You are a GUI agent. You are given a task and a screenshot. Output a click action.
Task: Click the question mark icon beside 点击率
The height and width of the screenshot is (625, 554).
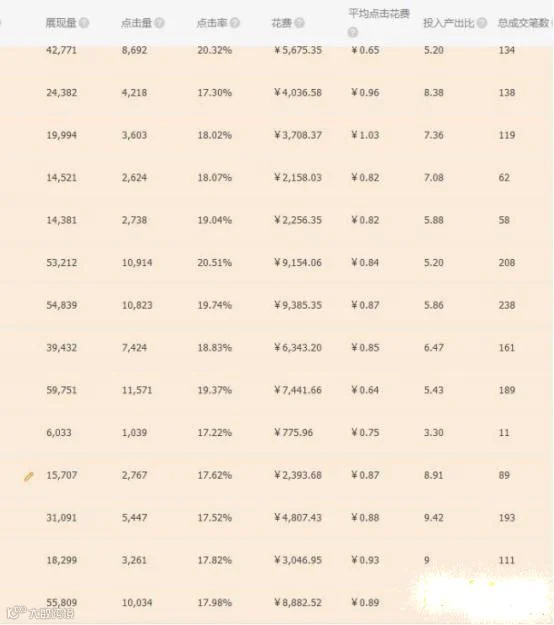pos(235,23)
